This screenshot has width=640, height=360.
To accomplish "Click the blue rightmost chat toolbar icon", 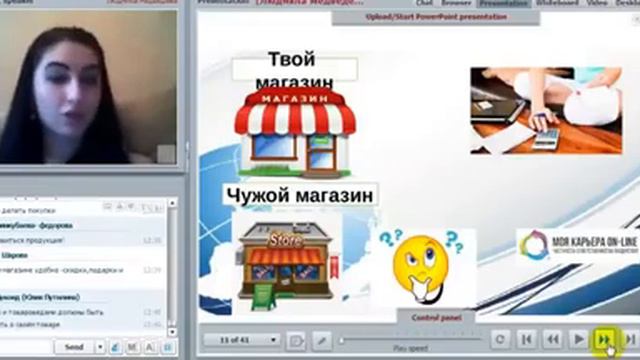I will click(x=167, y=347).
